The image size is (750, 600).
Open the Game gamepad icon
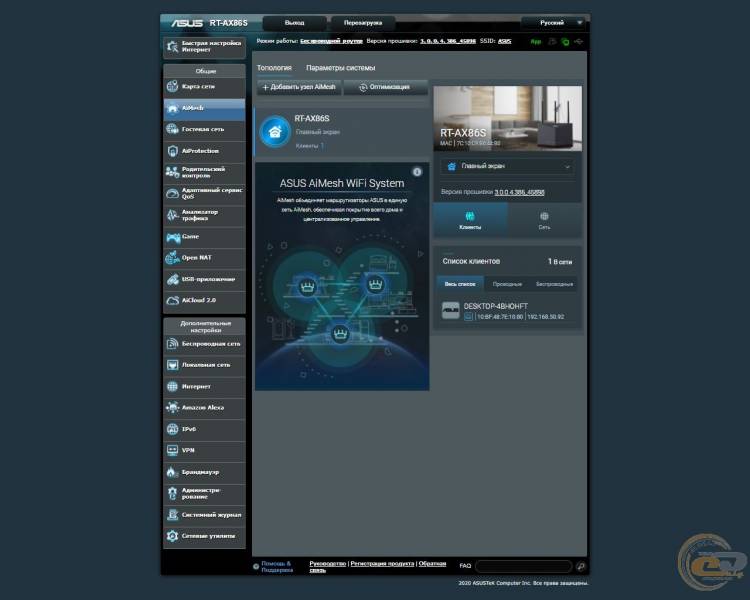point(172,236)
